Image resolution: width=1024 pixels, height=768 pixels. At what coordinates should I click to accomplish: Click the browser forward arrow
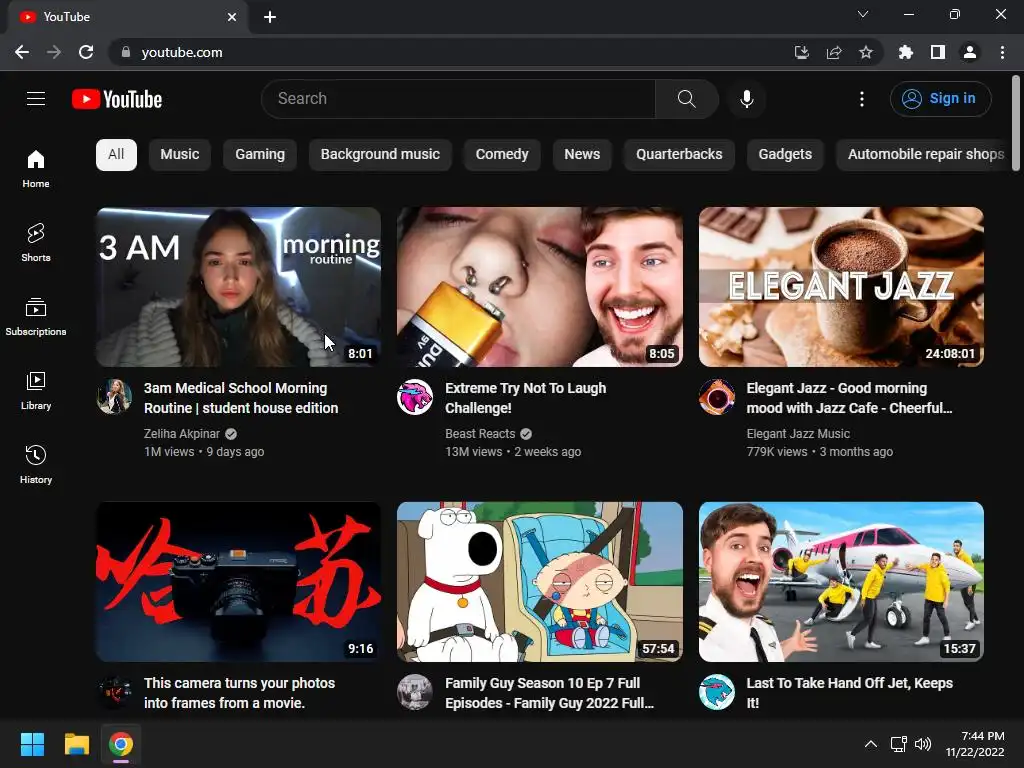point(54,52)
